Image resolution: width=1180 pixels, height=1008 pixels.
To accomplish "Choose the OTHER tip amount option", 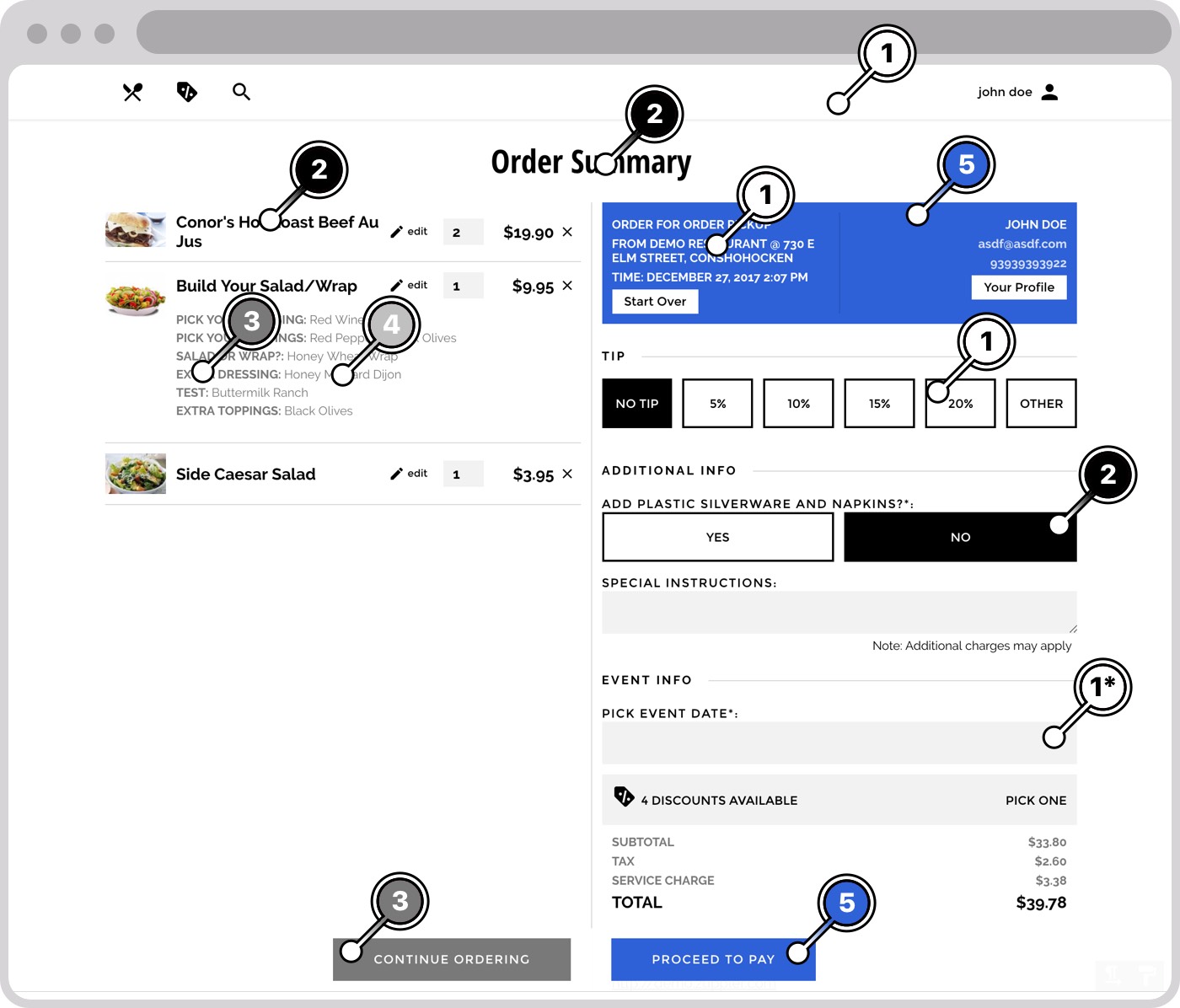I will coord(1041,404).
